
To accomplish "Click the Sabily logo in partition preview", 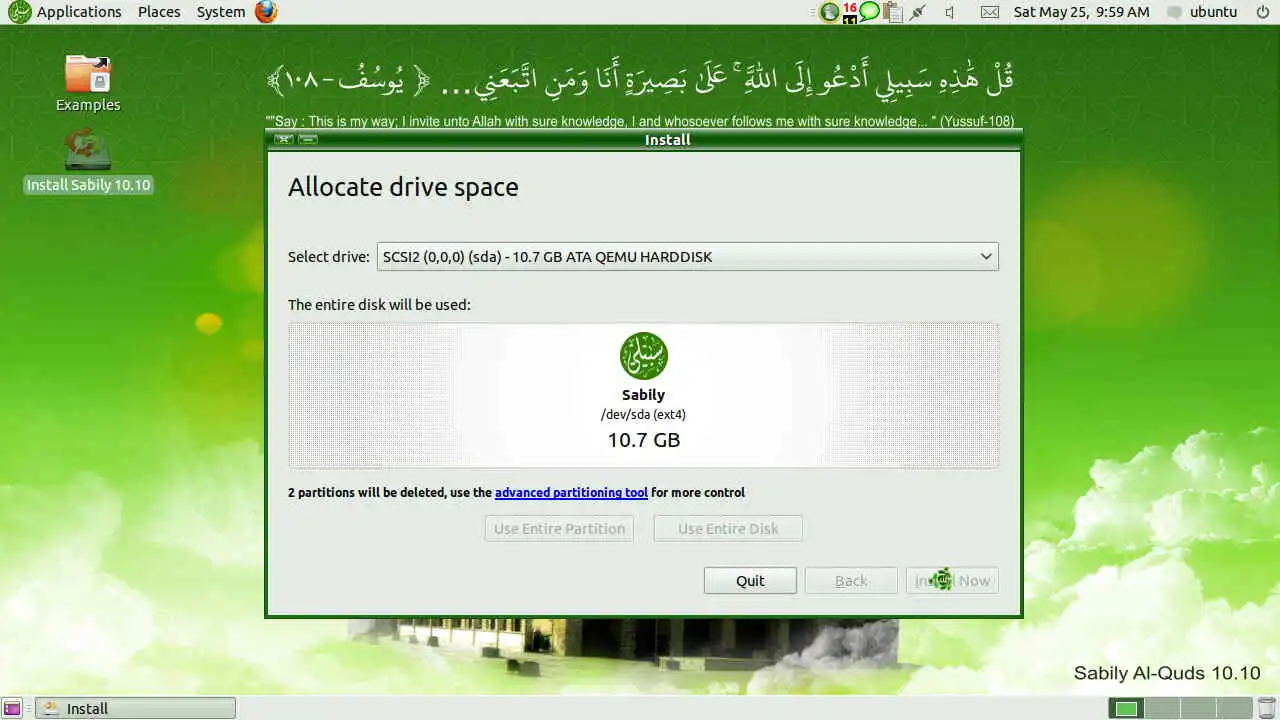I will click(643, 356).
